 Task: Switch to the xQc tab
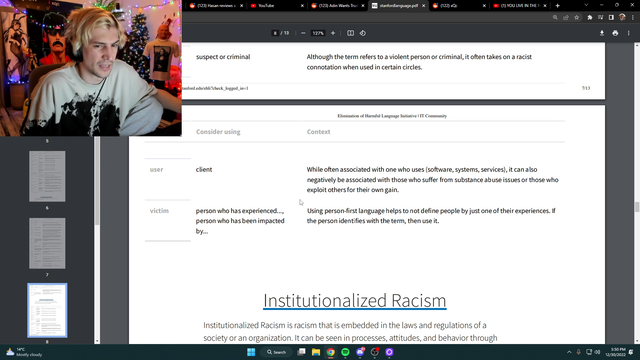(x=459, y=6)
